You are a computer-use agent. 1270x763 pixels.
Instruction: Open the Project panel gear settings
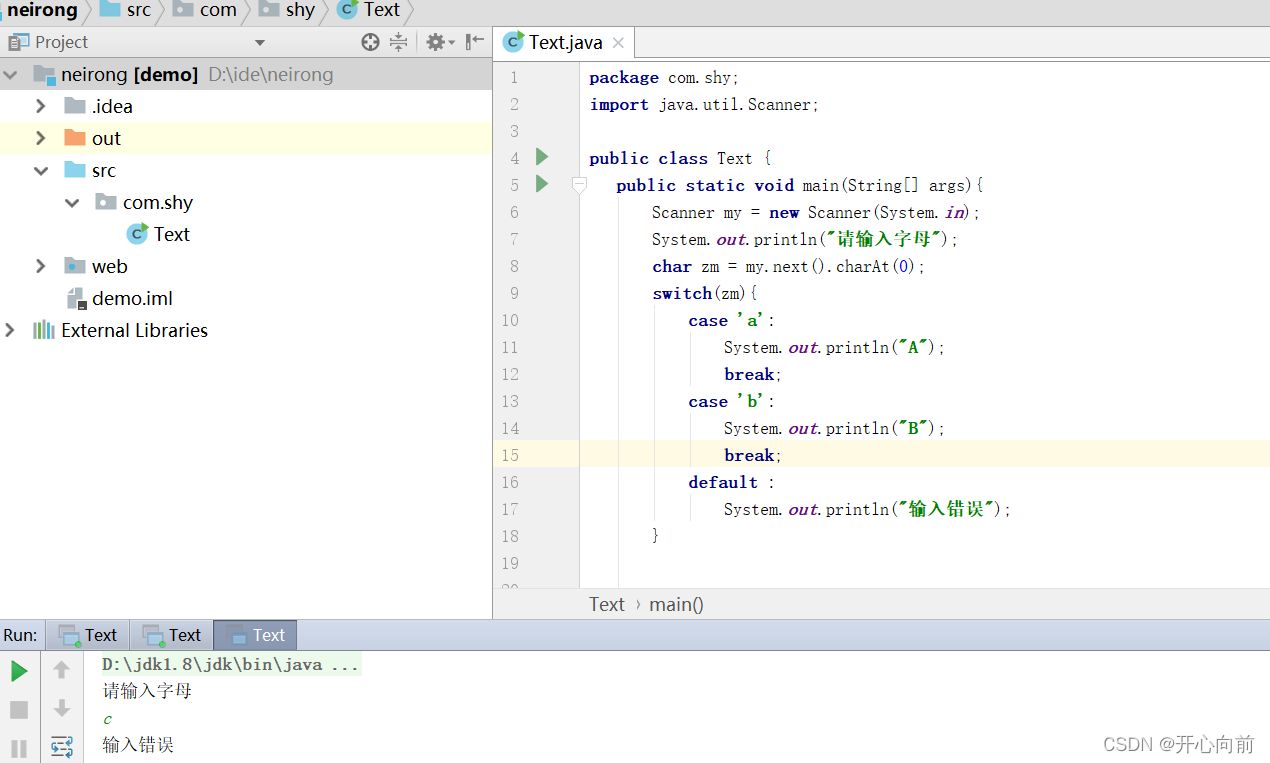(x=440, y=42)
